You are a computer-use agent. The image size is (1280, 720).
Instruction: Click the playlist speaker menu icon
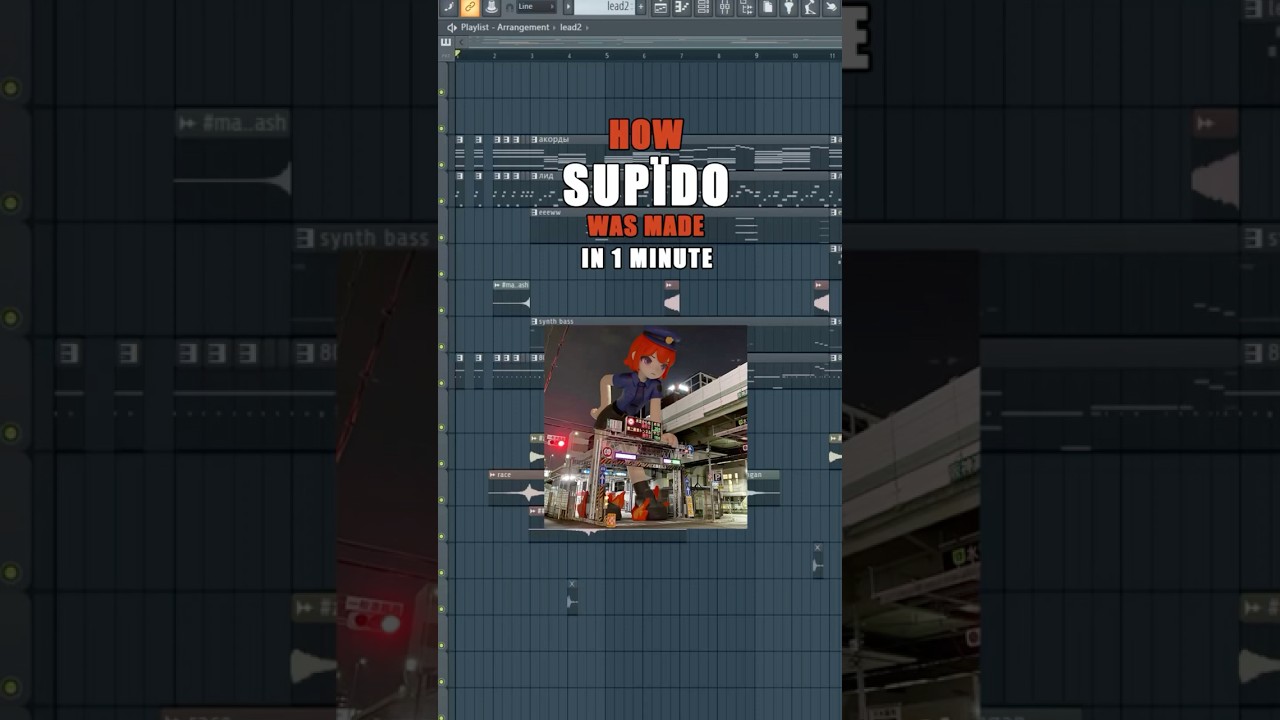pyautogui.click(x=452, y=28)
